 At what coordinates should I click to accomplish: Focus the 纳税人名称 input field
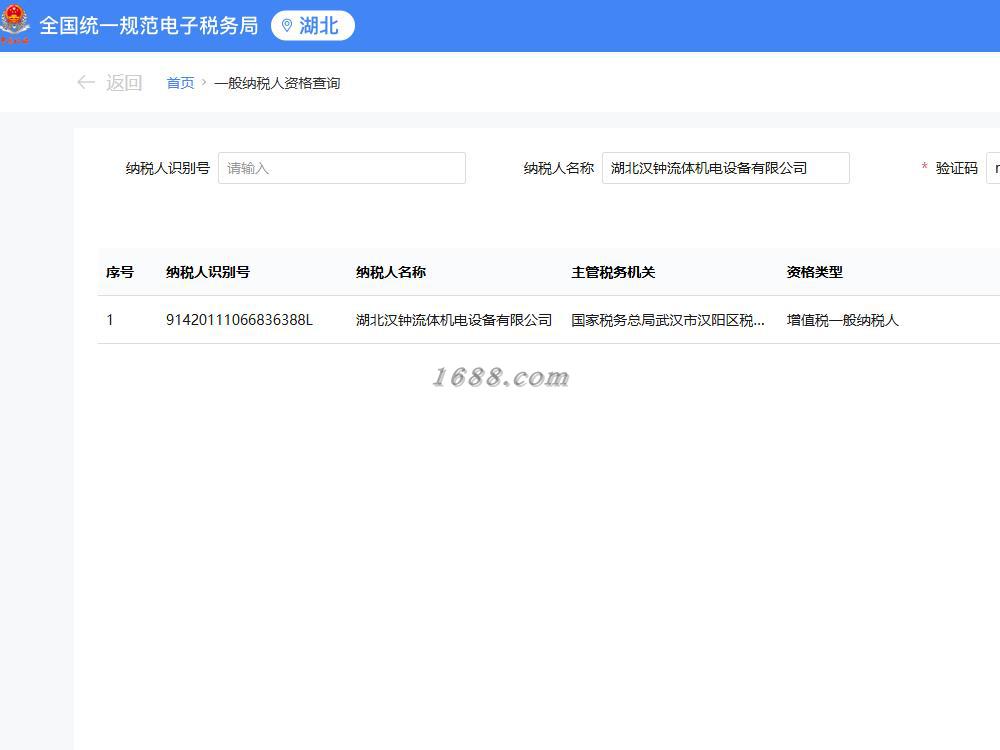click(x=726, y=168)
